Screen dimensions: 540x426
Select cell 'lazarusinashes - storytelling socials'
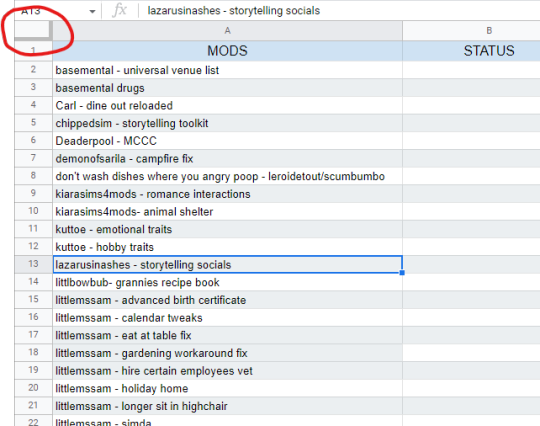click(x=227, y=264)
